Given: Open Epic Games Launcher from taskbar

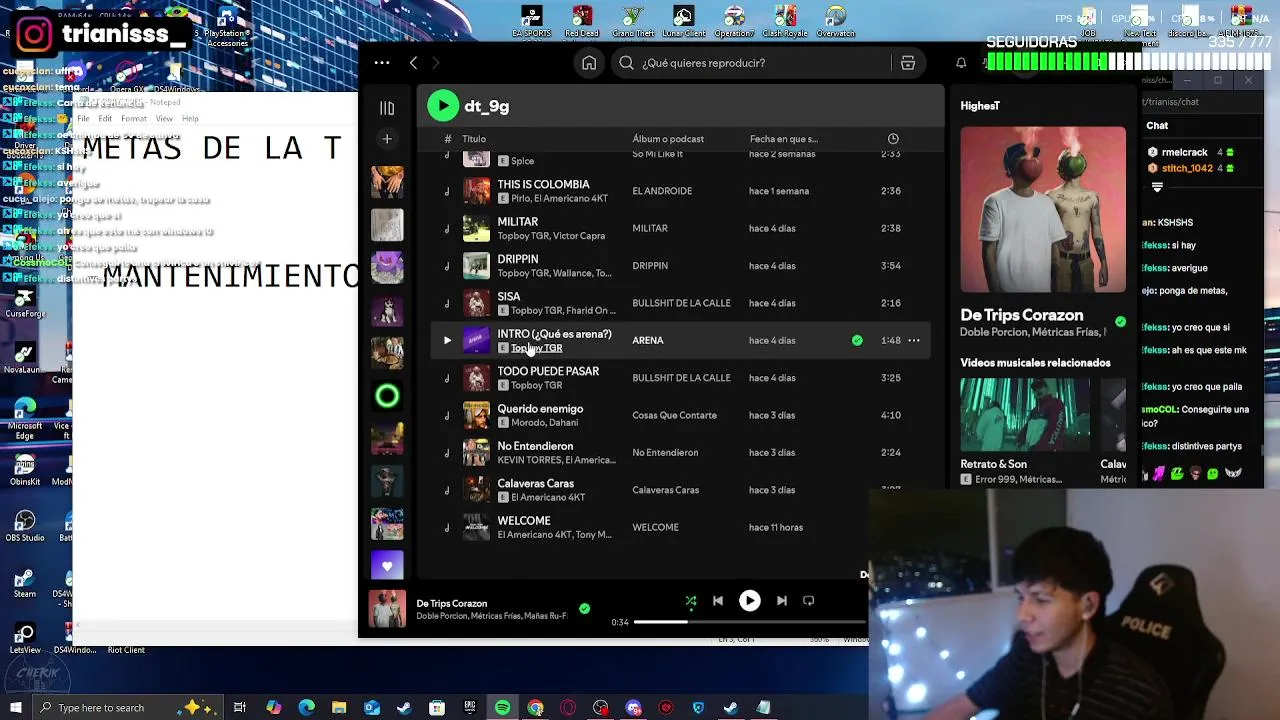Looking at the screenshot, I should [x=470, y=708].
